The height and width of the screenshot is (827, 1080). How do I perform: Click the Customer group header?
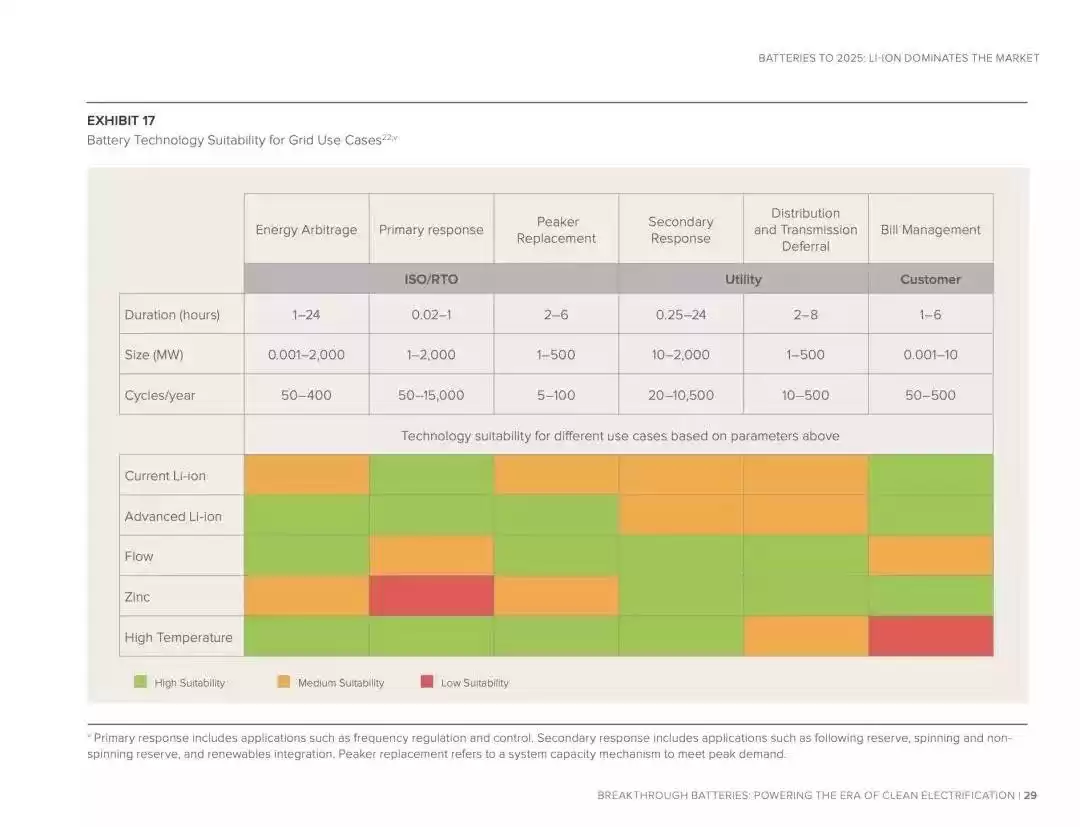pyautogui.click(x=930, y=279)
